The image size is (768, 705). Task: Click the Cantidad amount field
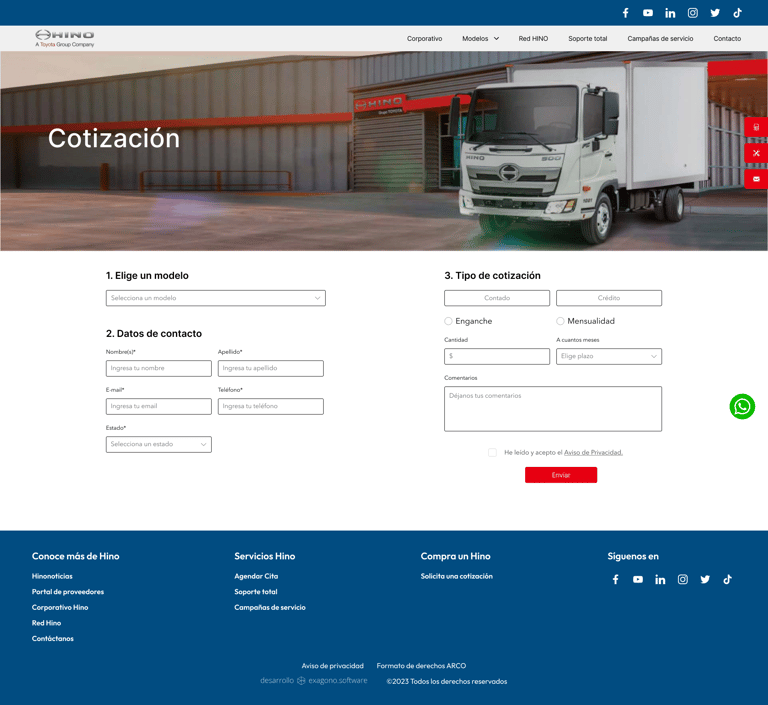point(497,357)
